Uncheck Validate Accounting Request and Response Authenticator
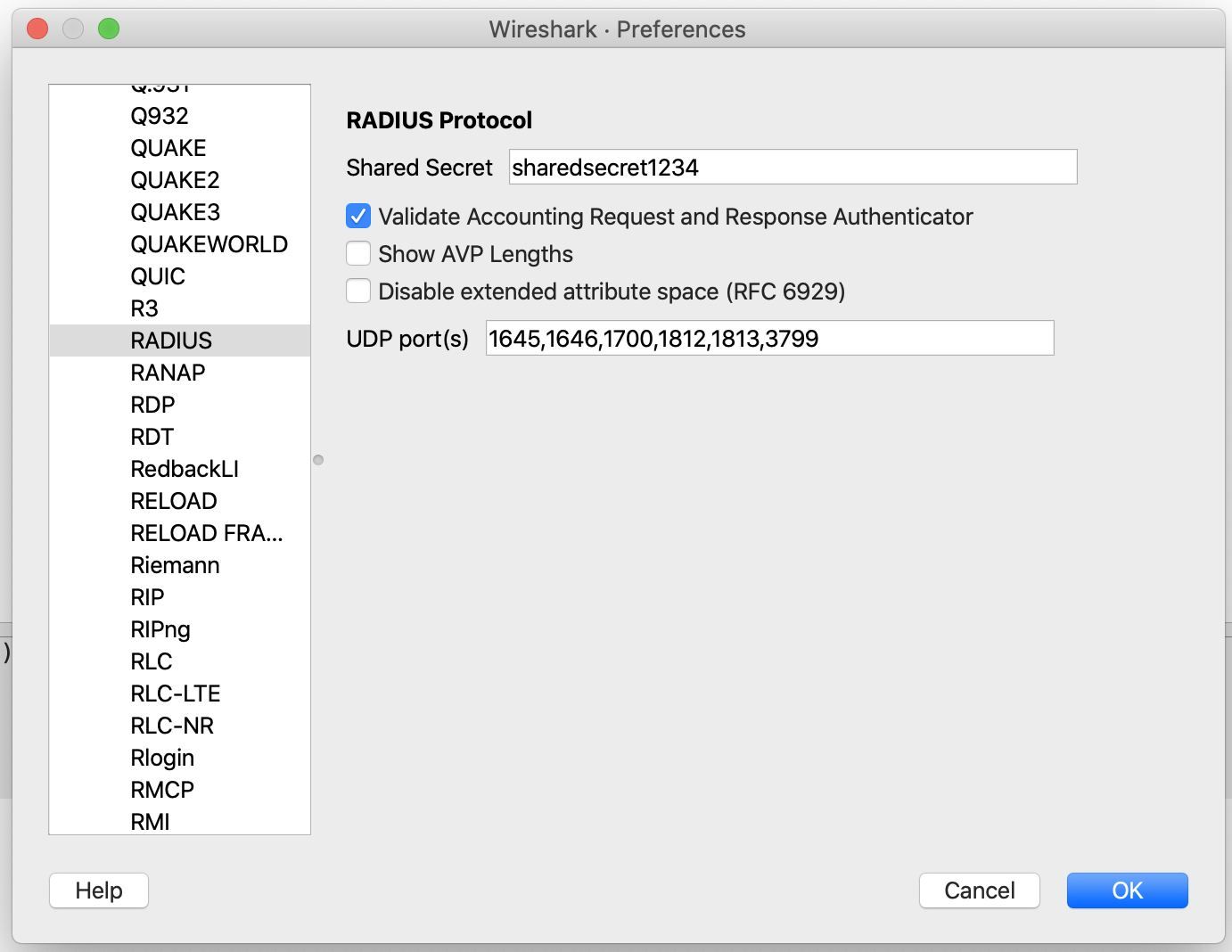The width and height of the screenshot is (1232, 952). pyautogui.click(x=357, y=216)
